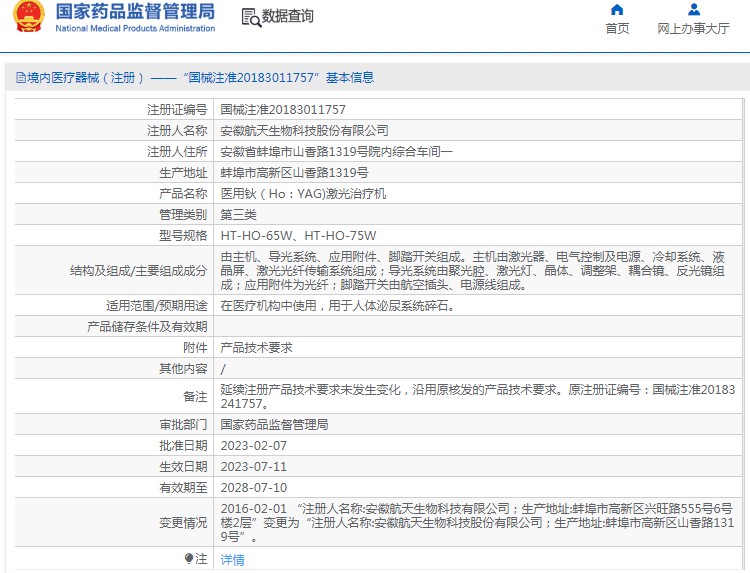Click the 结构及组成 description text
750x573 pixels.
pos(473,271)
